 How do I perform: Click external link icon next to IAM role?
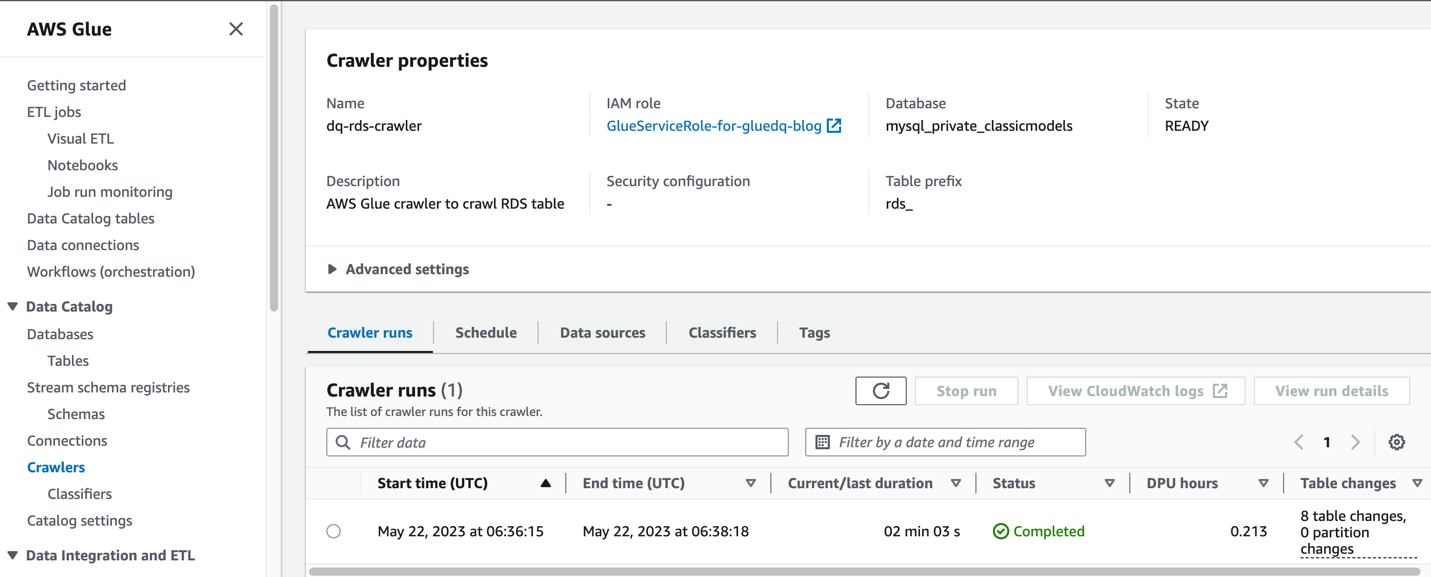click(834, 126)
